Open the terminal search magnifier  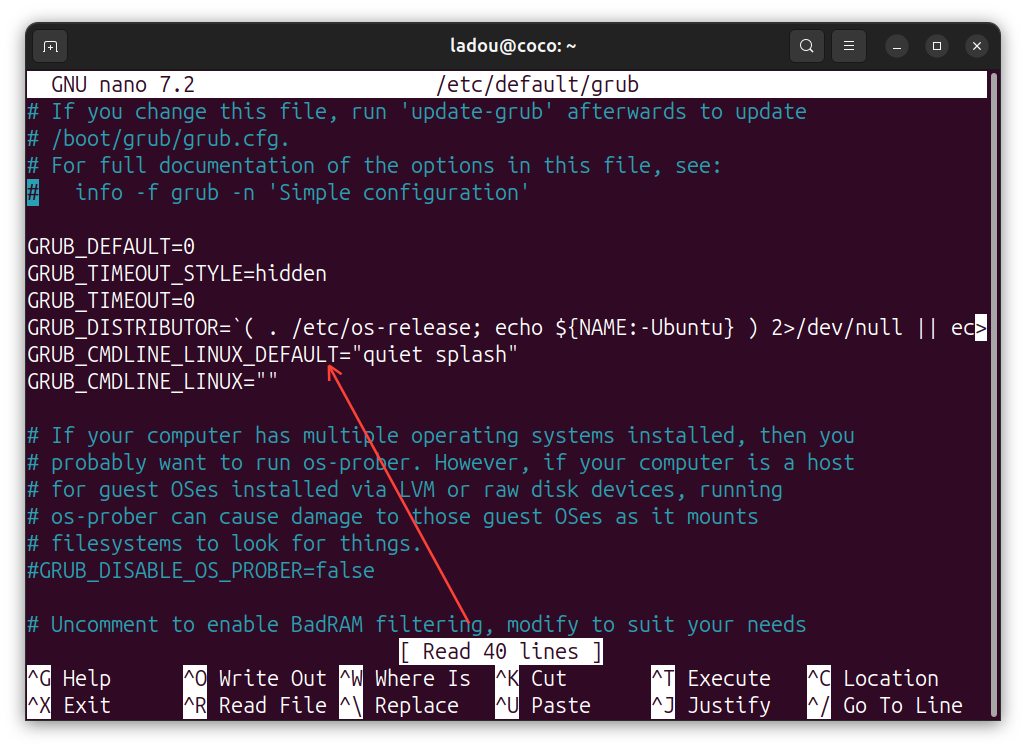[805, 45]
